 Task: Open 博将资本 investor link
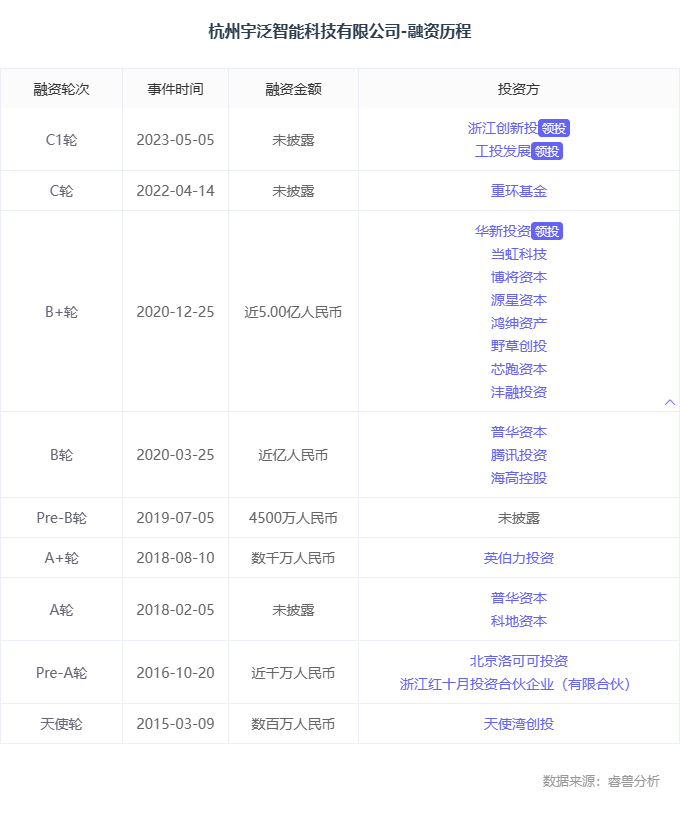click(x=518, y=277)
